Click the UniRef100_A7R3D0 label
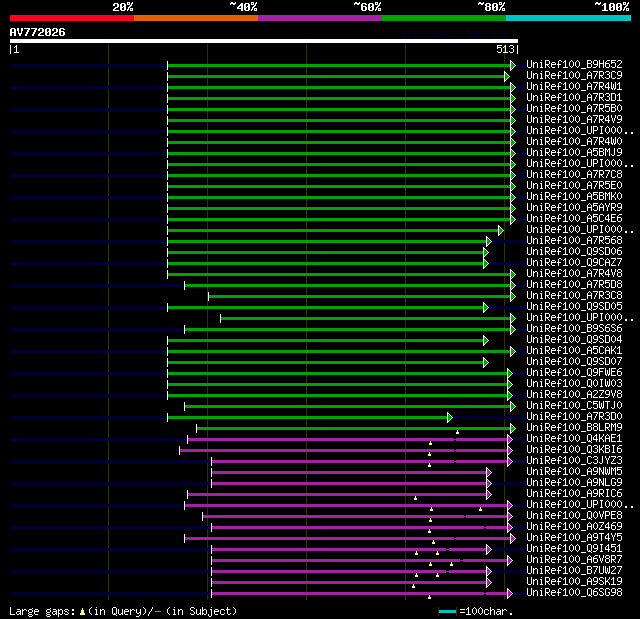Screen dimensions: 640x619 click(x=574, y=417)
